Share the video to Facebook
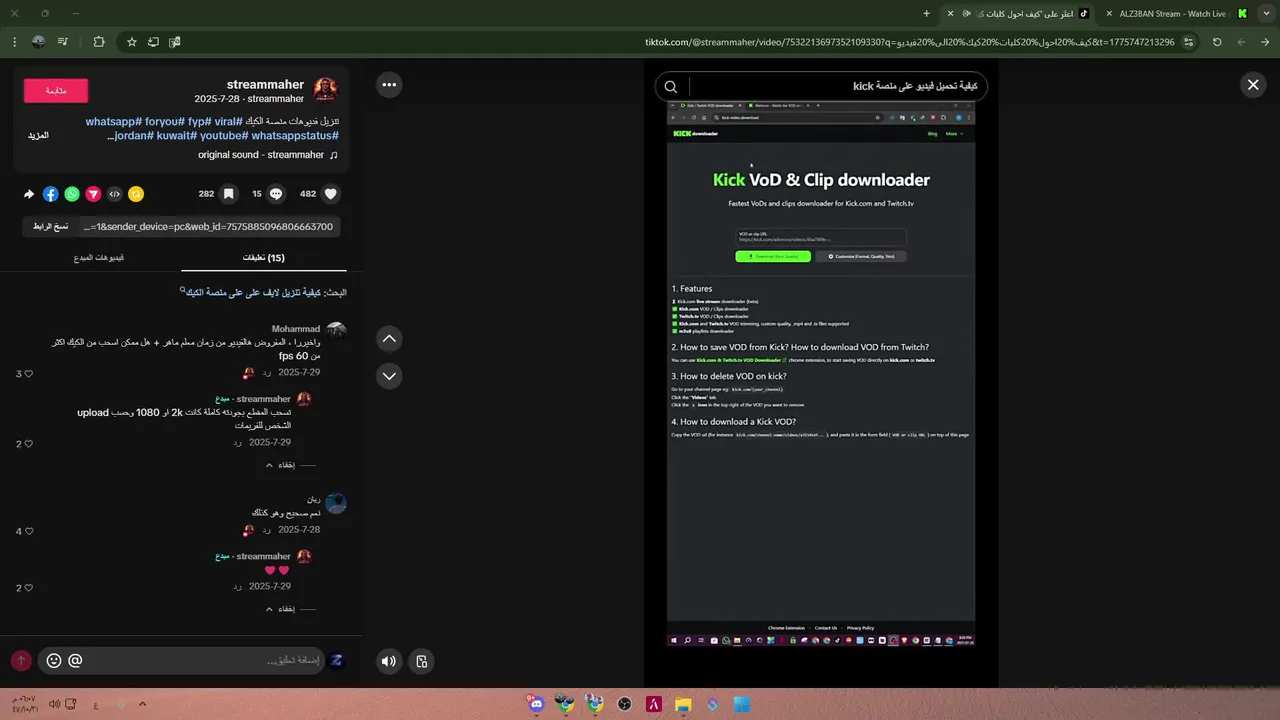Screen dimensions: 1280x720 tap(51, 194)
